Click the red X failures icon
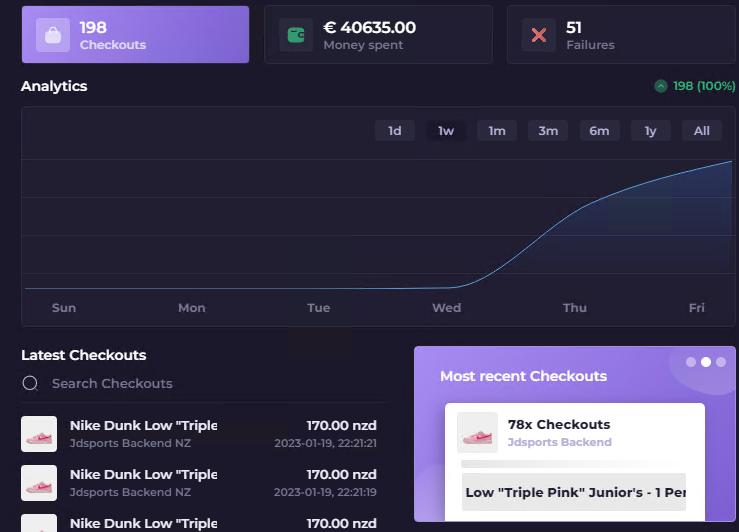 point(539,35)
